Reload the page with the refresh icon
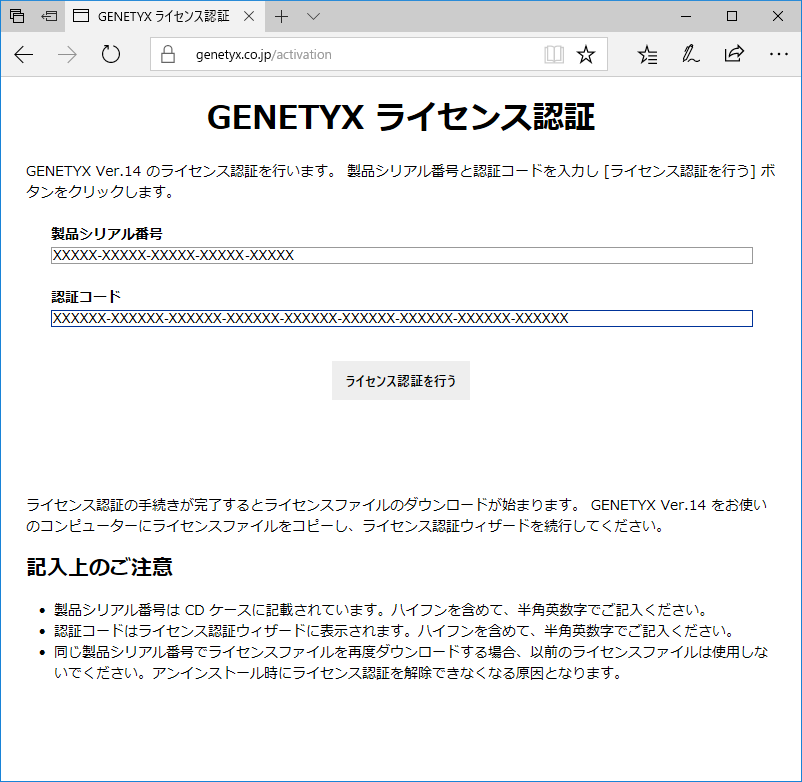Viewport: 802px width, 782px height. pyautogui.click(x=110, y=54)
